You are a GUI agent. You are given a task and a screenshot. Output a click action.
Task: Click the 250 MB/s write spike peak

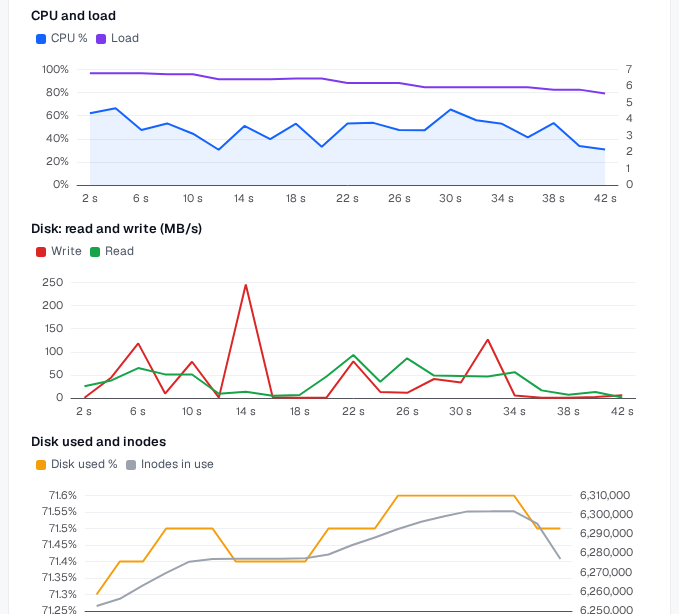click(246, 285)
